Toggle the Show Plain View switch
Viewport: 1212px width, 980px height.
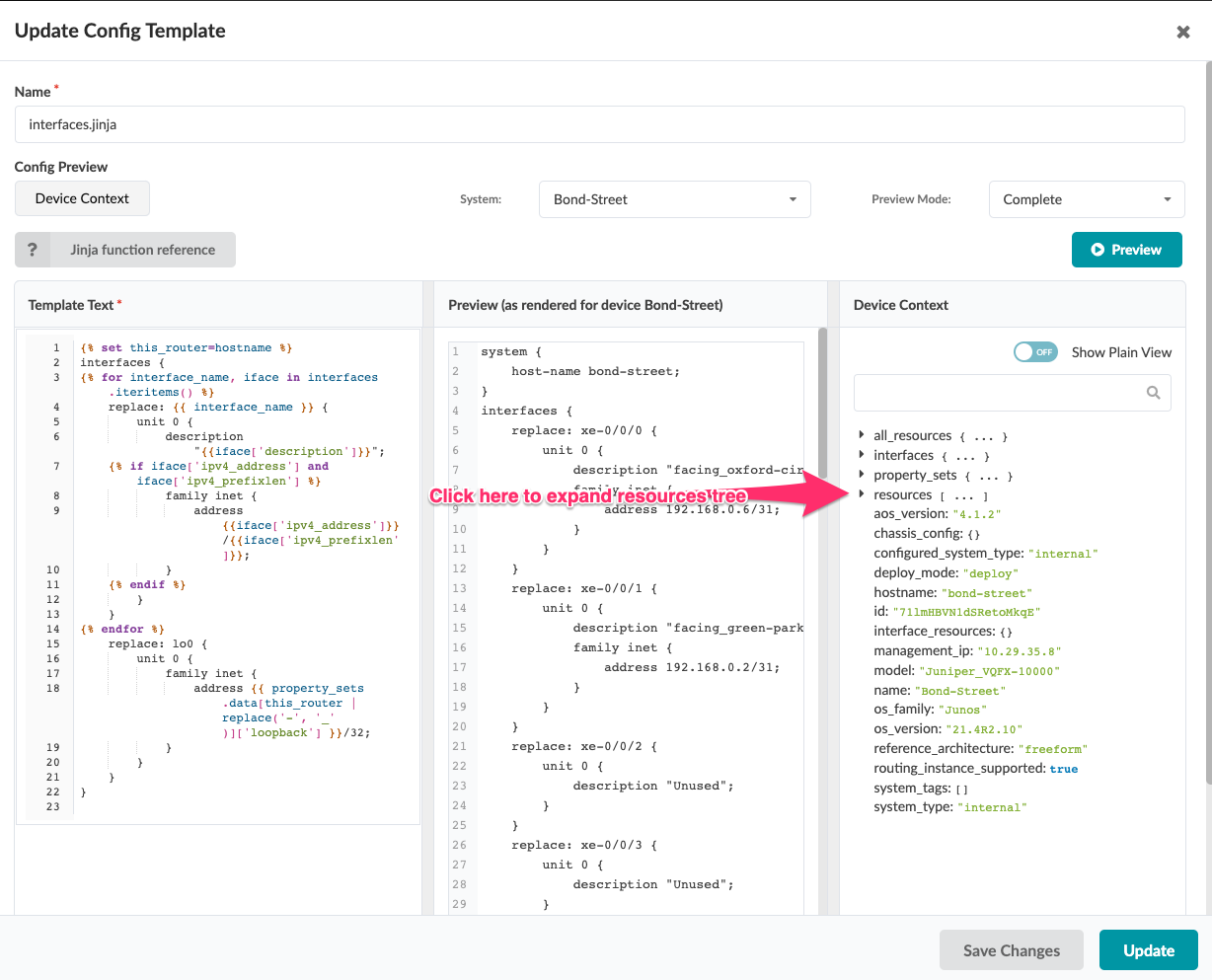point(1035,352)
